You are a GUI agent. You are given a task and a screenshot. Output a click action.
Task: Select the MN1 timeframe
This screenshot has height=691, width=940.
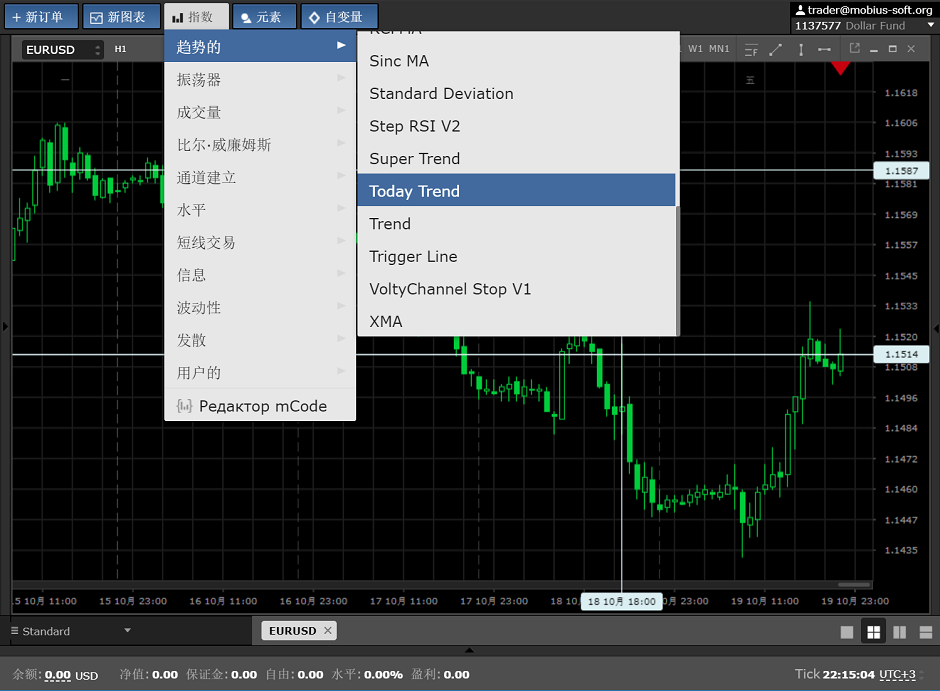719,49
